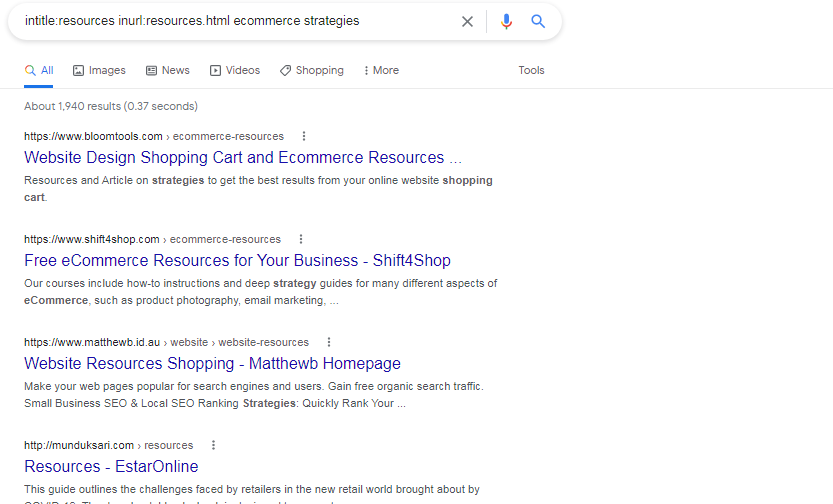The height and width of the screenshot is (504, 833).
Task: Clear the search query with the X icon
Action: tap(467, 21)
